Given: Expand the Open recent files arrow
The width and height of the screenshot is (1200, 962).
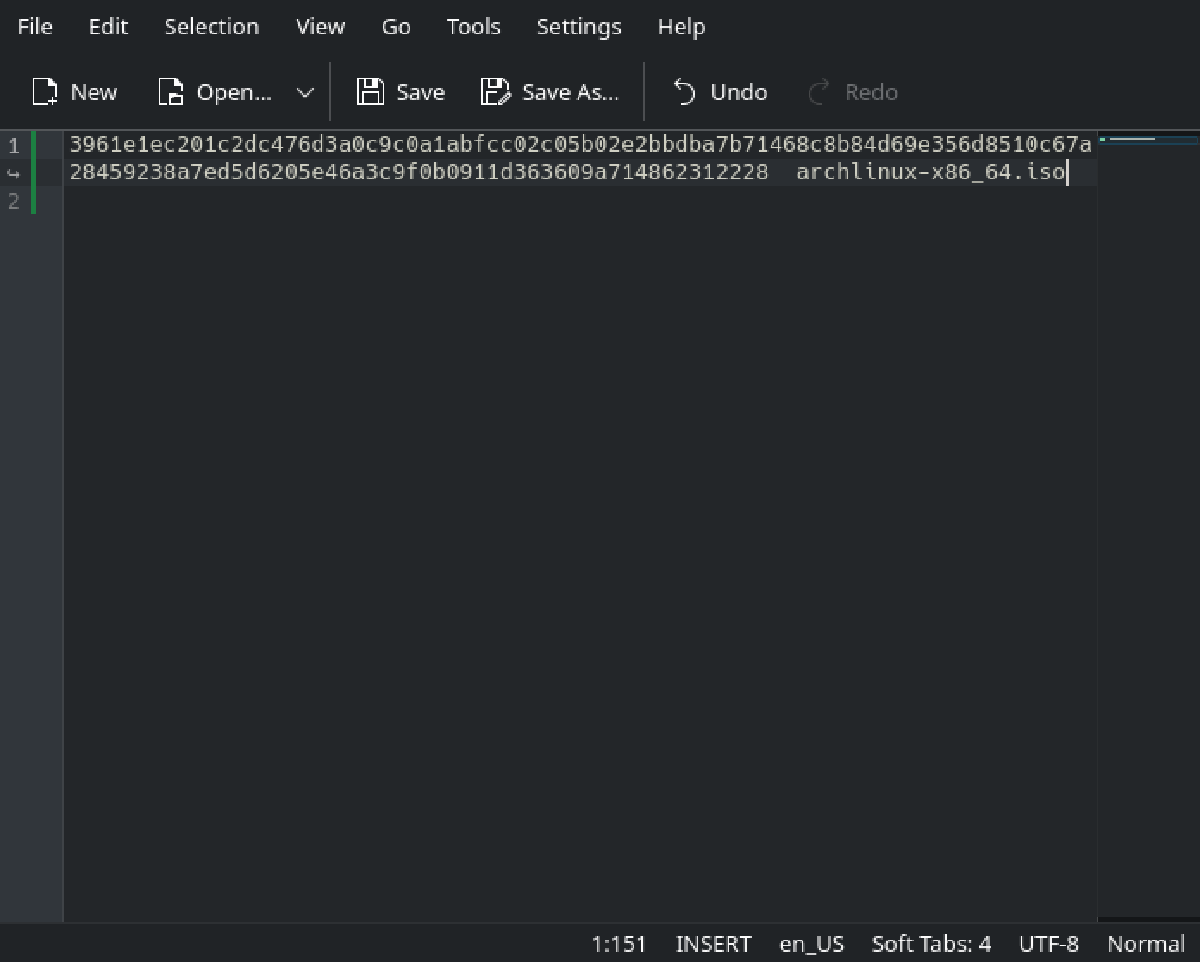Looking at the screenshot, I should click(x=306, y=93).
